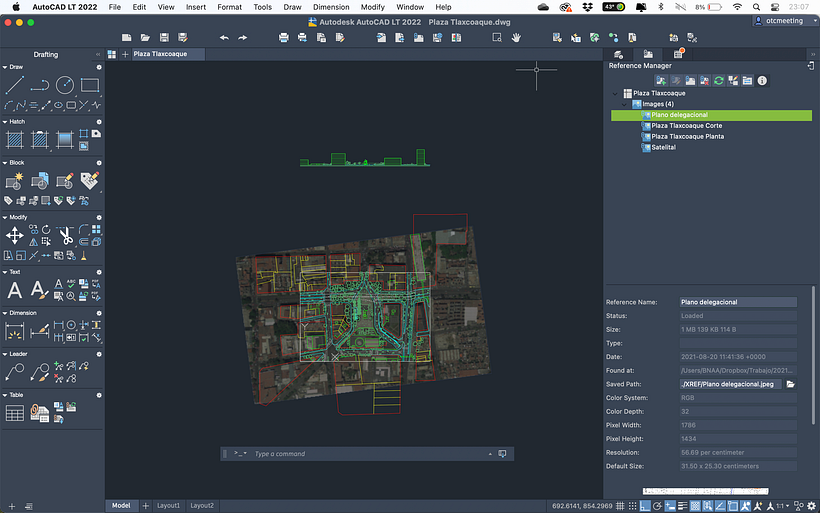Click the Save icon in the toolbar

tap(164, 38)
